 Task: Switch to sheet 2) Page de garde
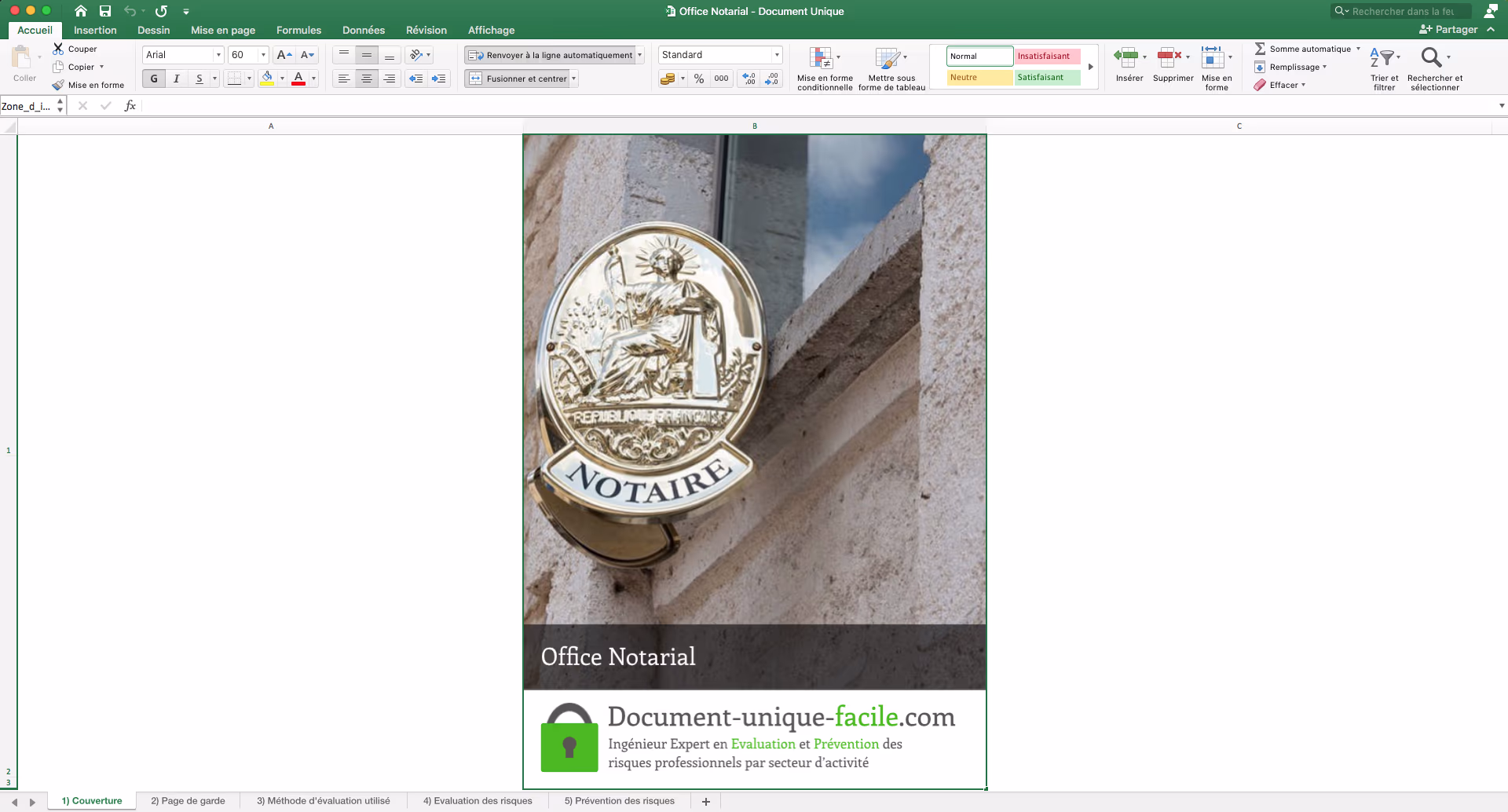click(x=188, y=801)
